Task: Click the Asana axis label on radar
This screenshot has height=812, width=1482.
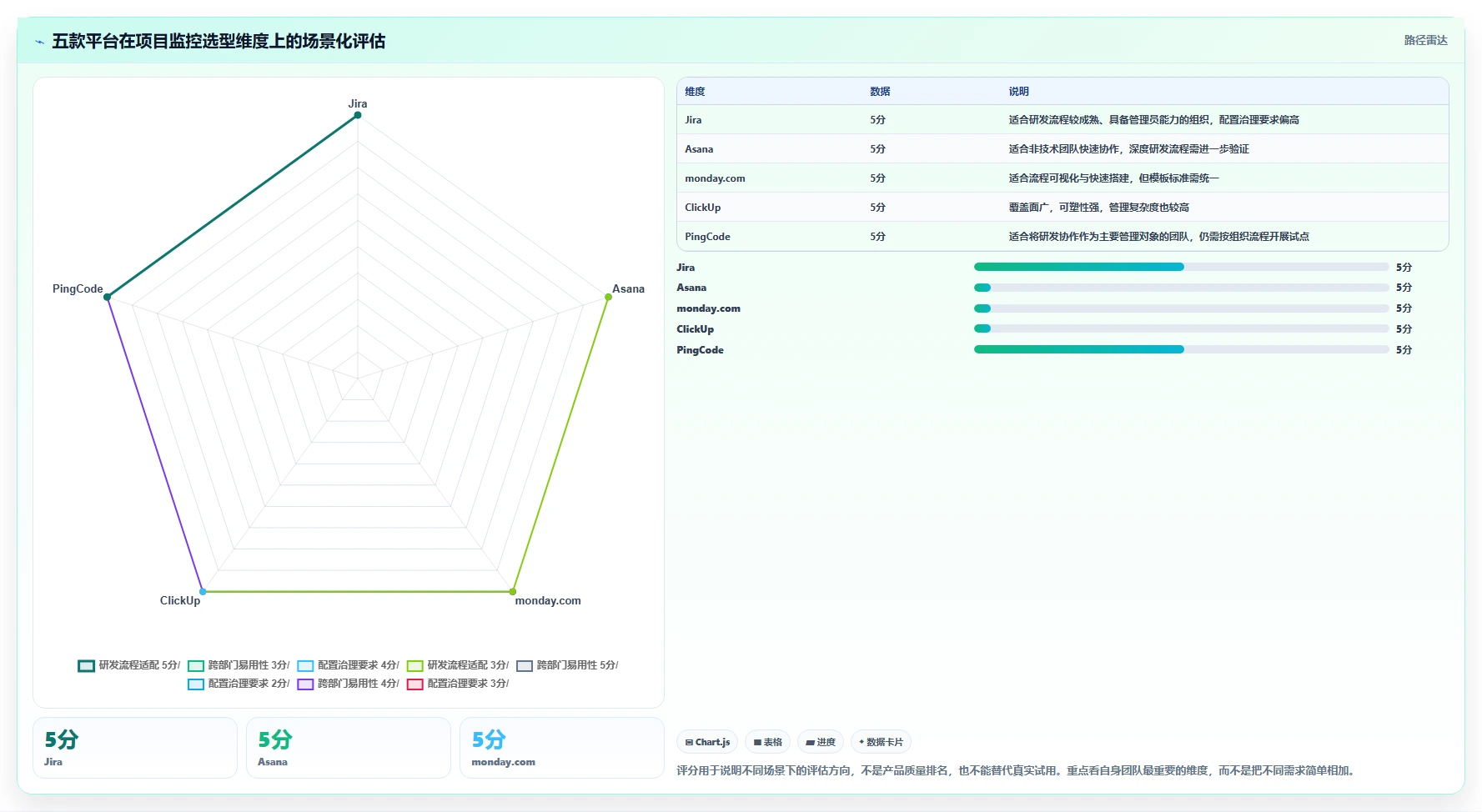Action: [628, 288]
